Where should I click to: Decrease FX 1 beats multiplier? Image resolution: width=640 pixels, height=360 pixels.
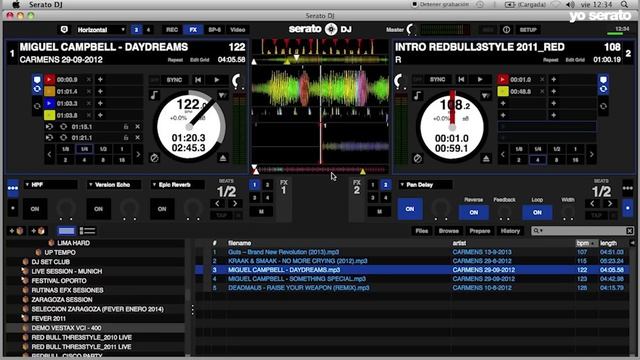[x=218, y=203]
